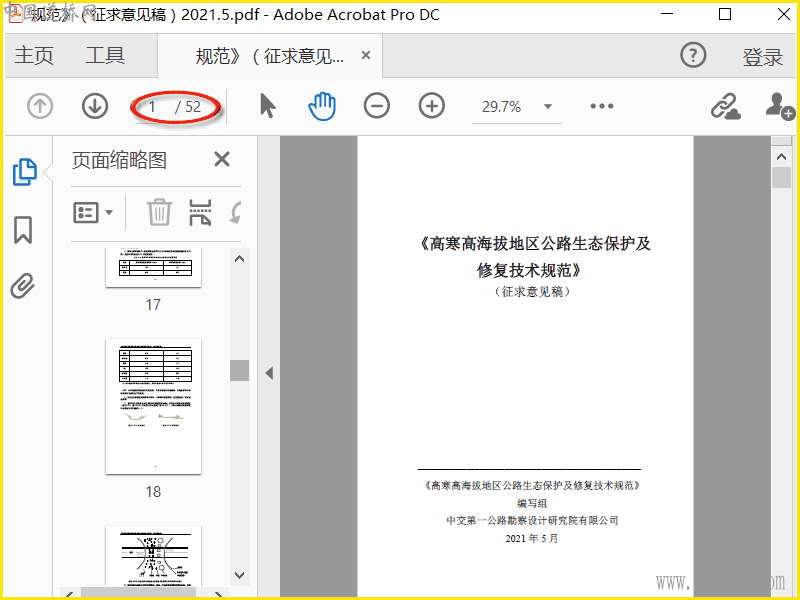Screen dimensions: 800x600
Task: Maximize the Acrobat window
Action: click(724, 14)
